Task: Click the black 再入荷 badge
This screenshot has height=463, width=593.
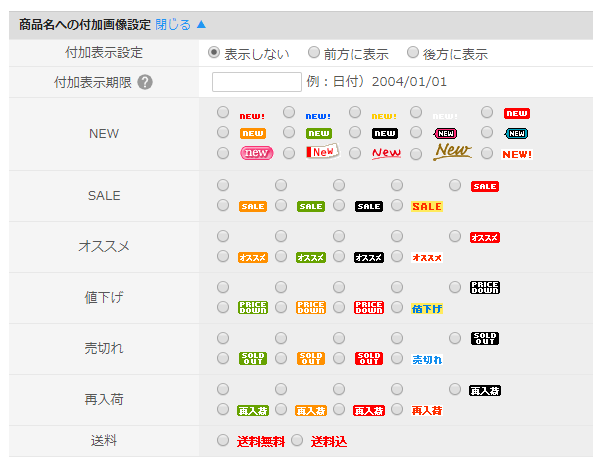Action: (485, 391)
